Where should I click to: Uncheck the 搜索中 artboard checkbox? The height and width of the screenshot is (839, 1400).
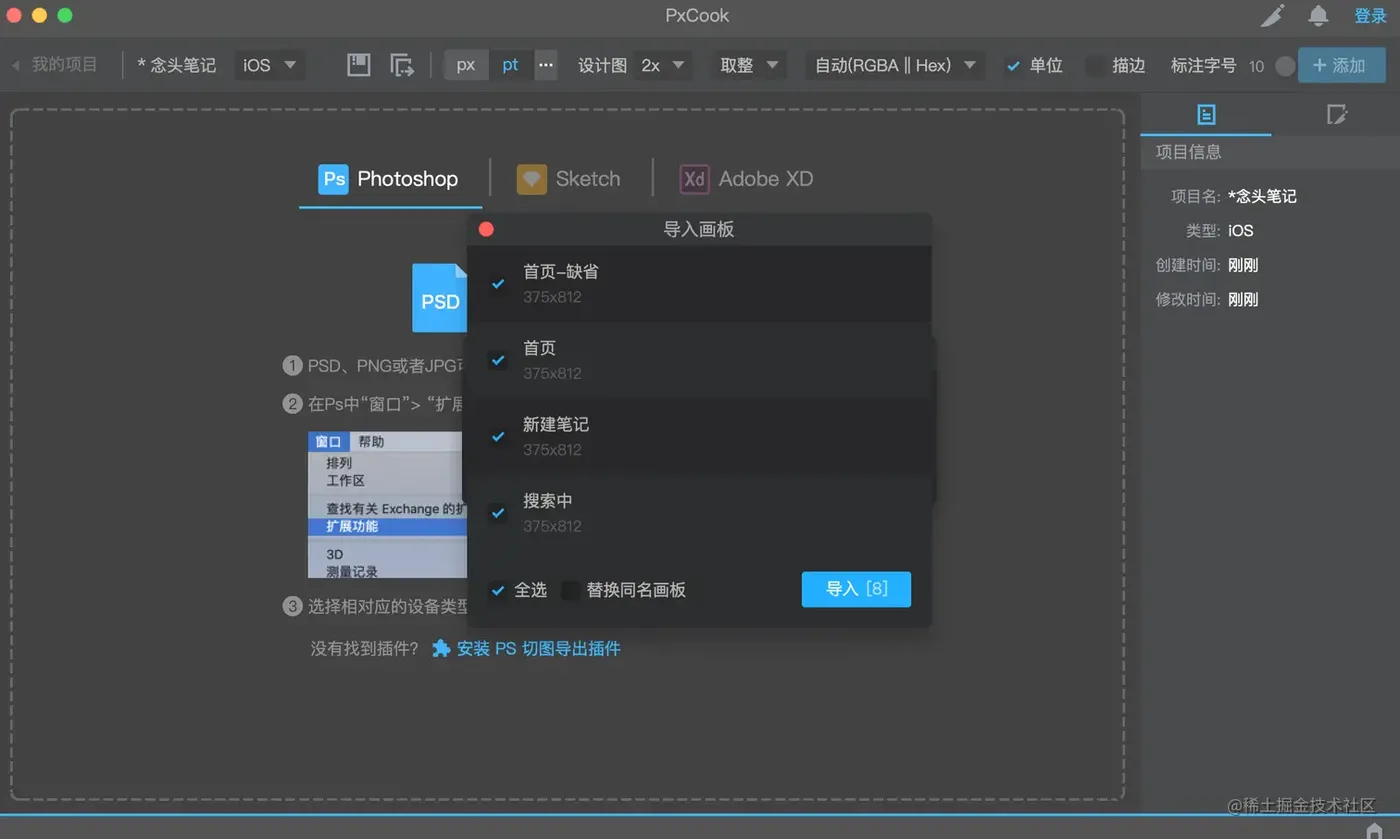pyautogui.click(x=498, y=513)
